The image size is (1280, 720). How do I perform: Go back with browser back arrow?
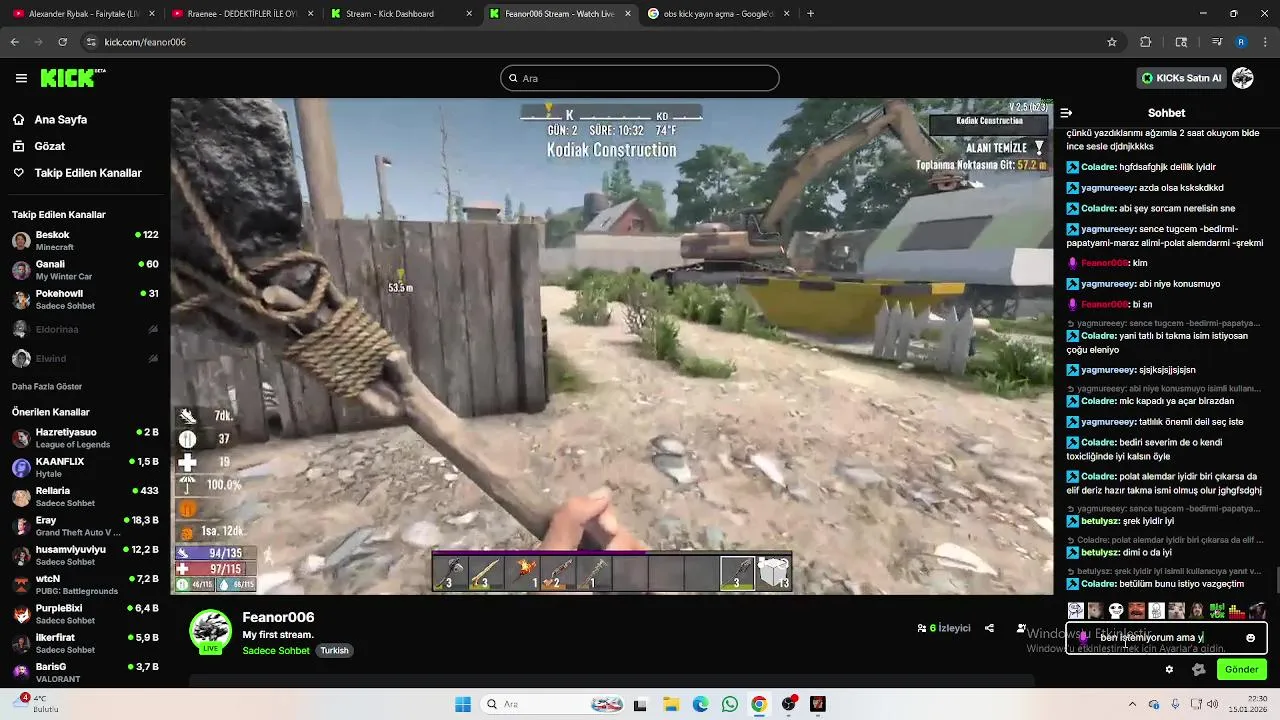tap(14, 42)
